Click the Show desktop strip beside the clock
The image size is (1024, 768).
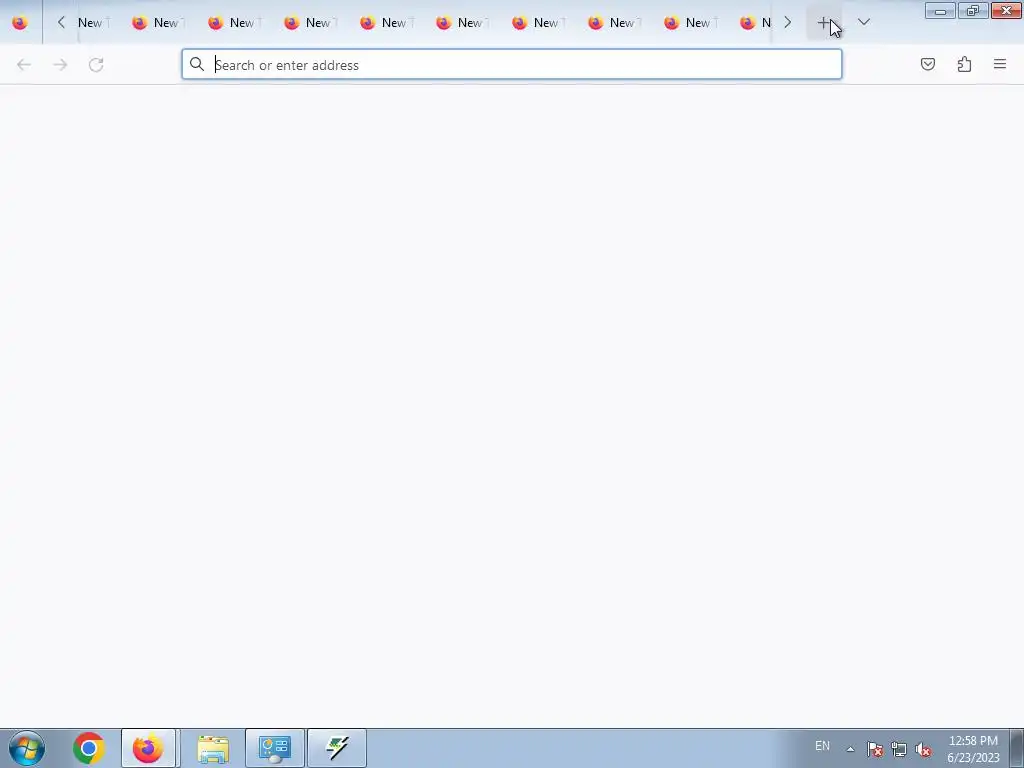[1017, 748]
